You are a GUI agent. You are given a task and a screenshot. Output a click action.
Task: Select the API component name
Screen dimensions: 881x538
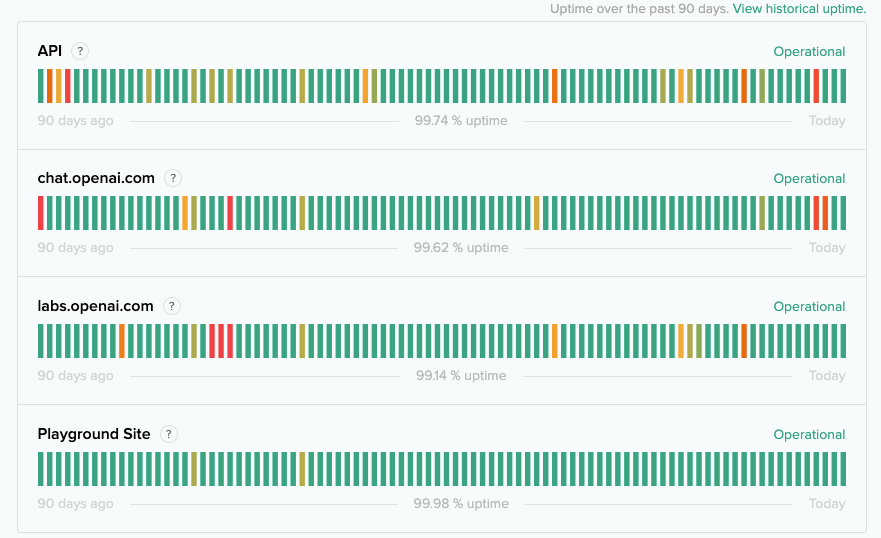pyautogui.click(x=49, y=51)
